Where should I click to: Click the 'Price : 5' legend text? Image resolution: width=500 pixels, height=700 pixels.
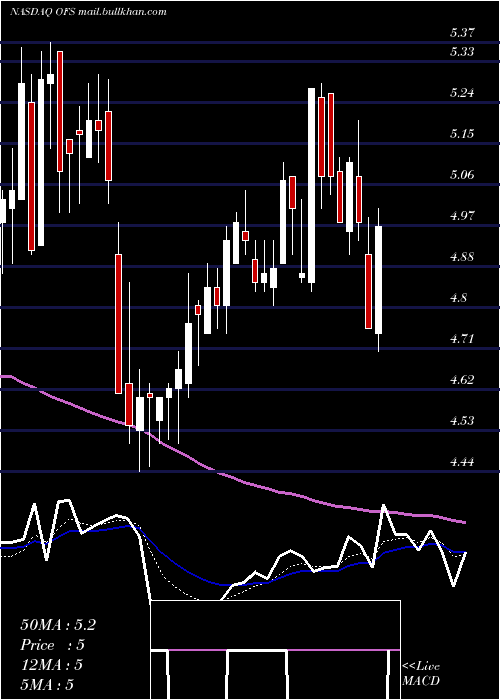52,645
